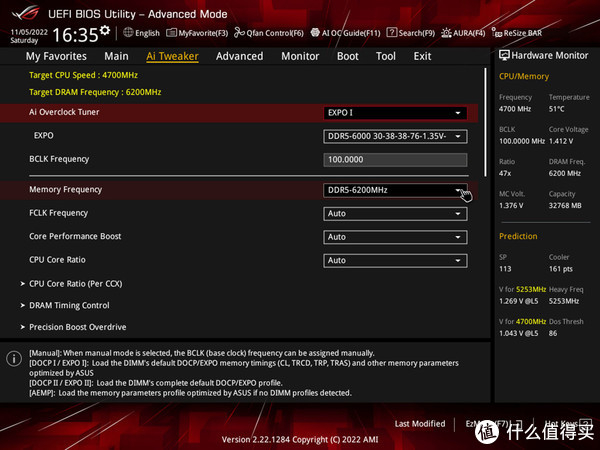Click the info icon beside help text

(x=14, y=359)
